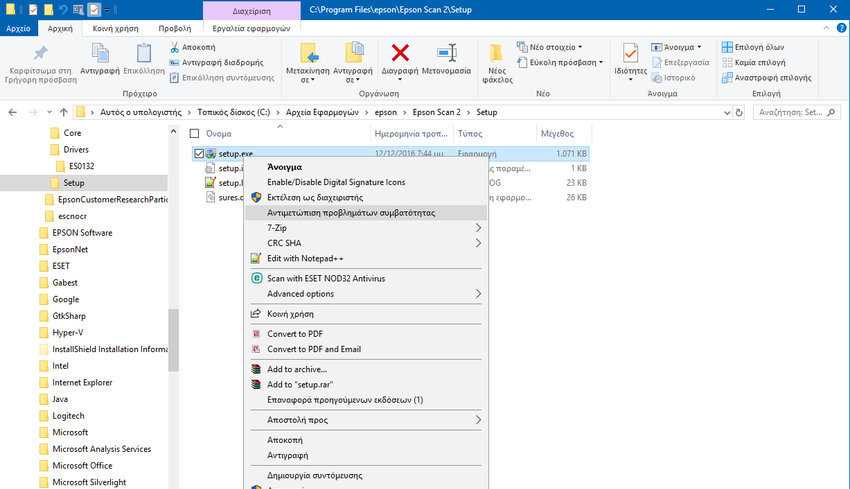The image size is (850, 489).
Task: Click Pin to Quick access (Καρφίτσωμα) icon
Action: [x=41, y=53]
